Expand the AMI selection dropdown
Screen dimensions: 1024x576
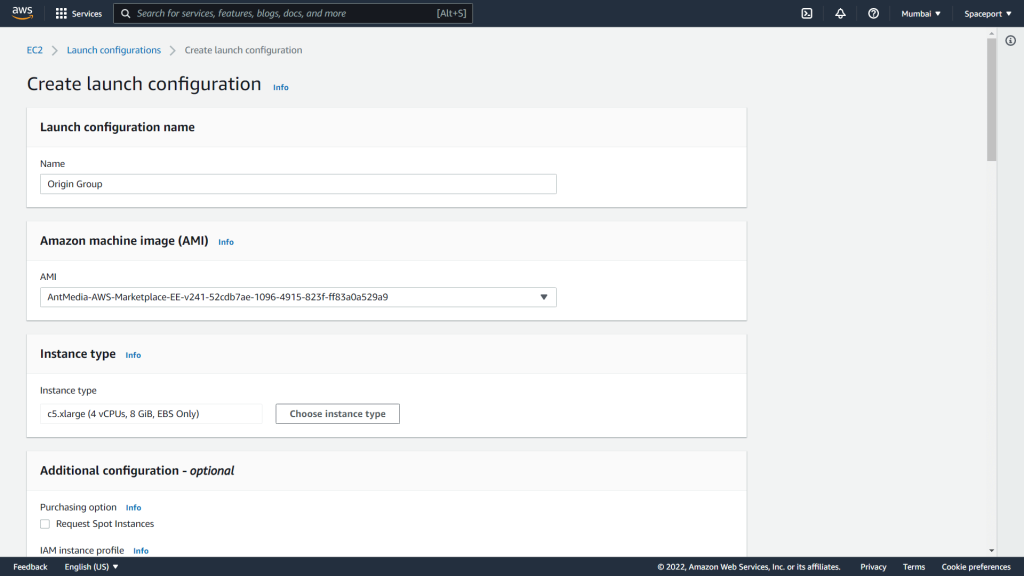[298, 297]
